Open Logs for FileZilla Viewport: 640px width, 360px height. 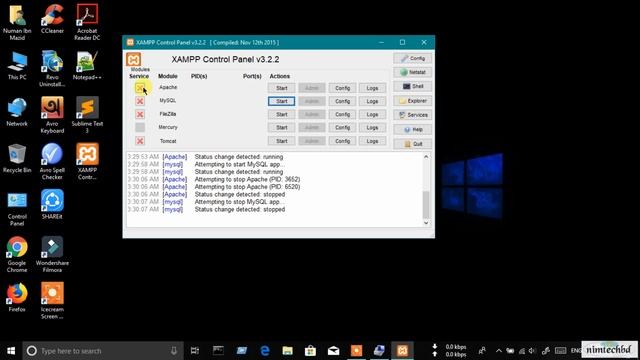(x=372, y=115)
